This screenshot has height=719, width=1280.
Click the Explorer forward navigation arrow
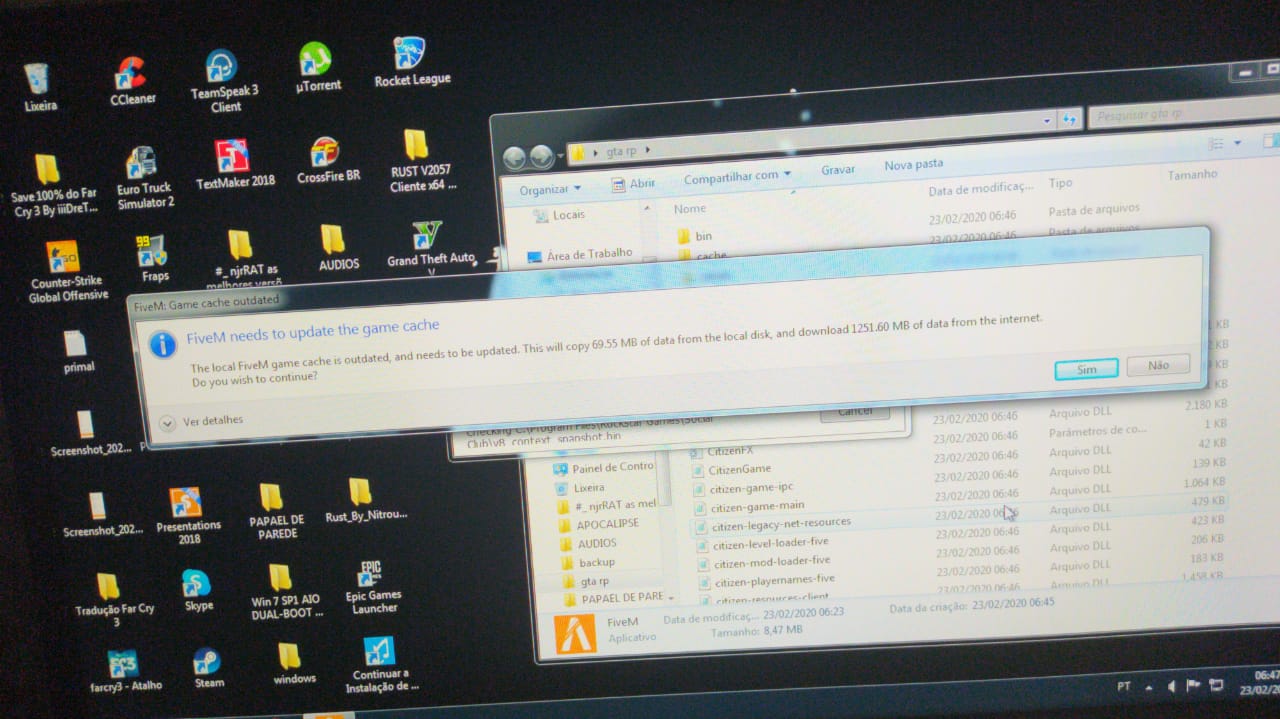542,156
